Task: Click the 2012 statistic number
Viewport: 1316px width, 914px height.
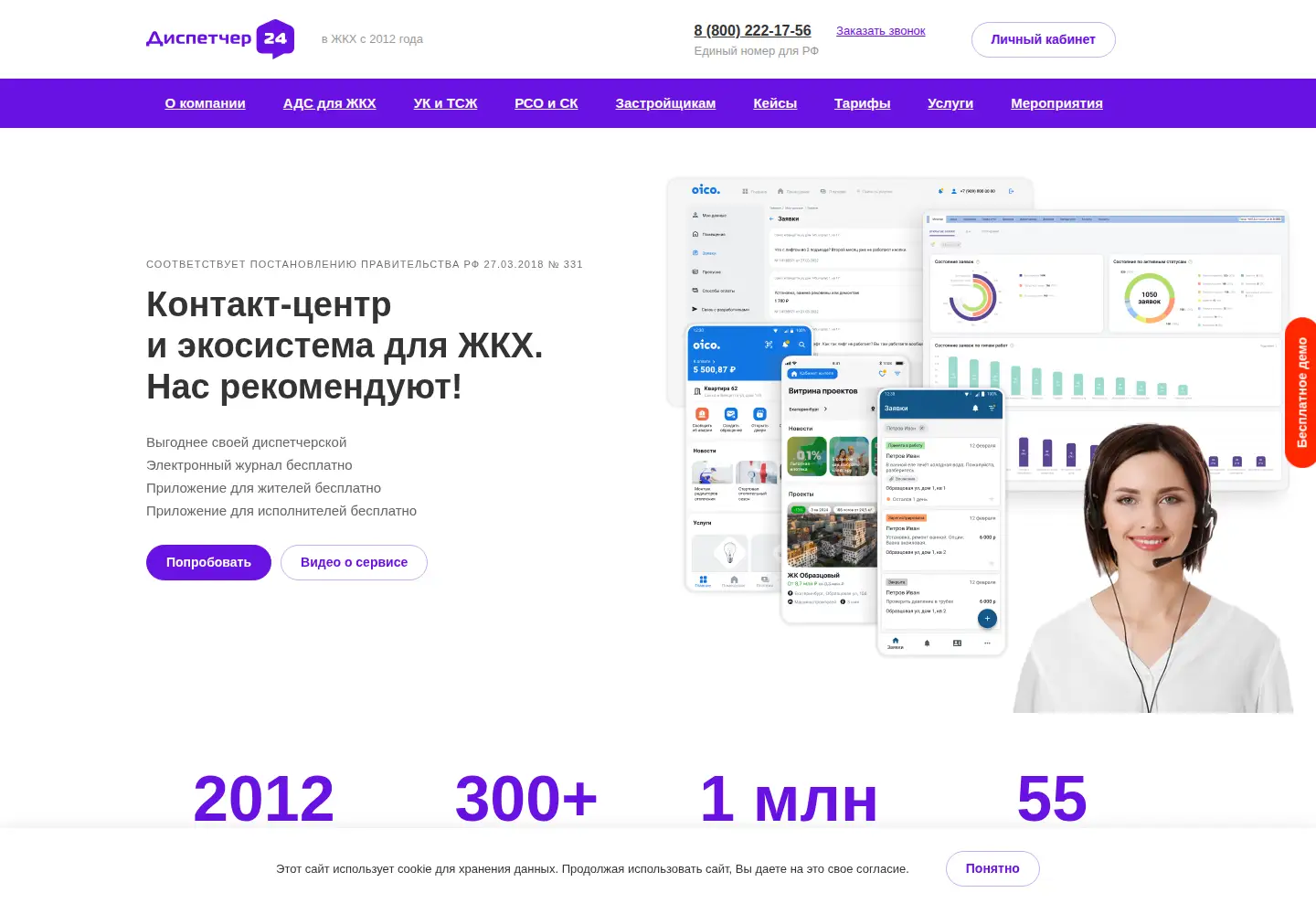Action: [263, 799]
